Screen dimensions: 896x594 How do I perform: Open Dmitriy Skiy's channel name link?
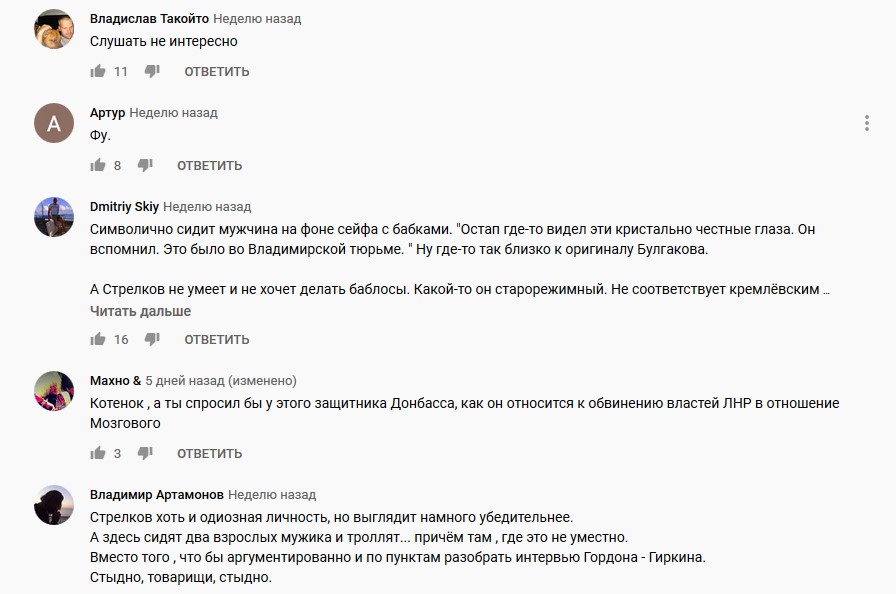[x=124, y=207]
